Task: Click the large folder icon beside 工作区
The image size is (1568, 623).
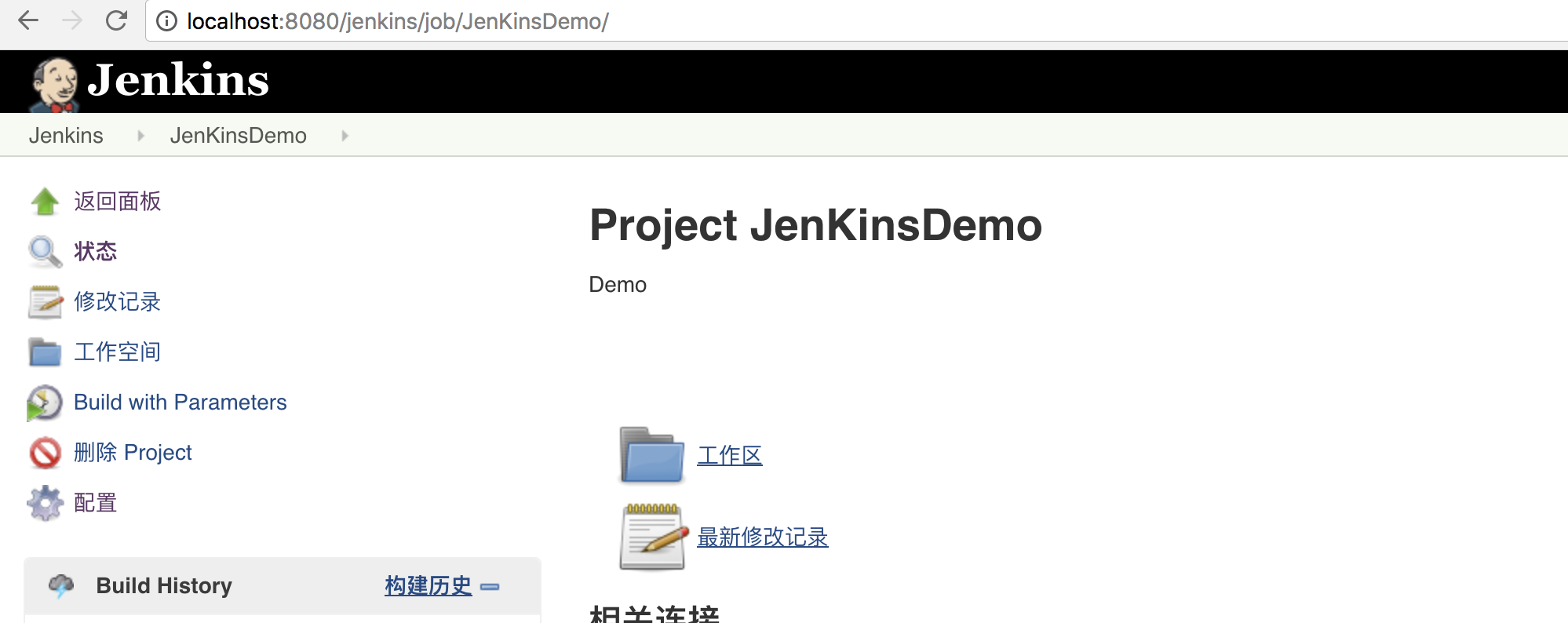Action: pos(651,455)
